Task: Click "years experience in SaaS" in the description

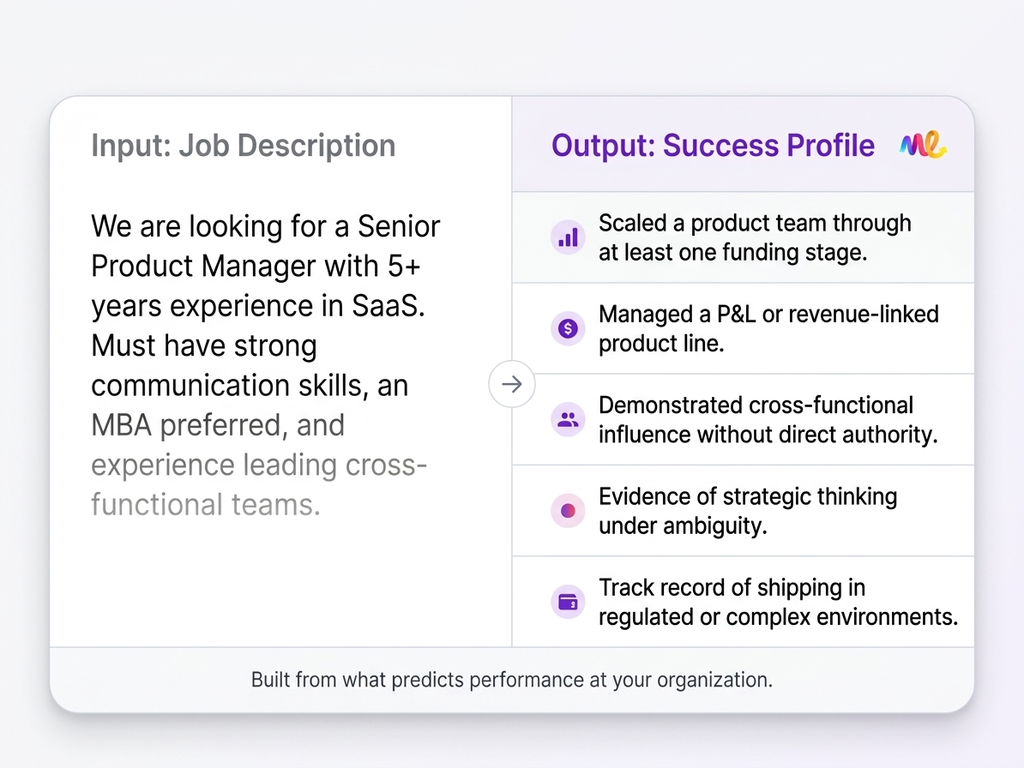Action: click(258, 305)
